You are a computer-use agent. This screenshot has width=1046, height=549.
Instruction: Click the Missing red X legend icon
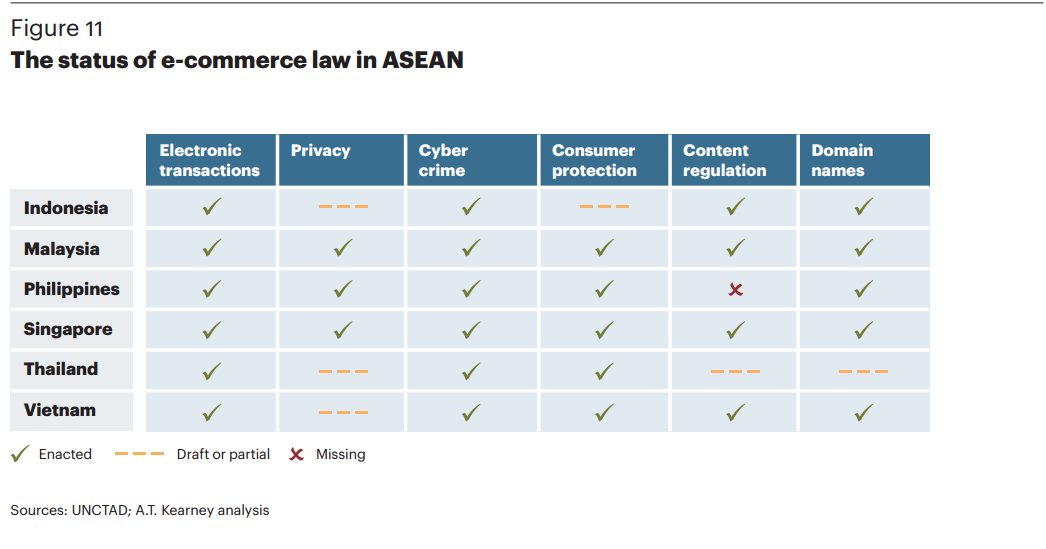(296, 454)
